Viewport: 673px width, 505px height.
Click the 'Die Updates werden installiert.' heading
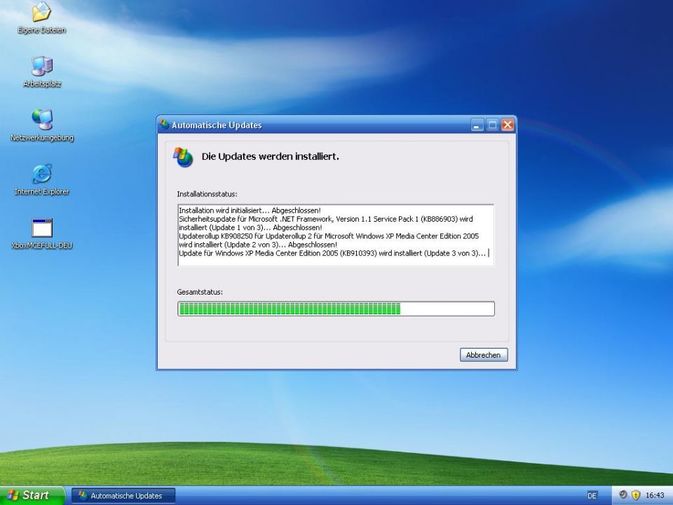[x=270, y=157]
